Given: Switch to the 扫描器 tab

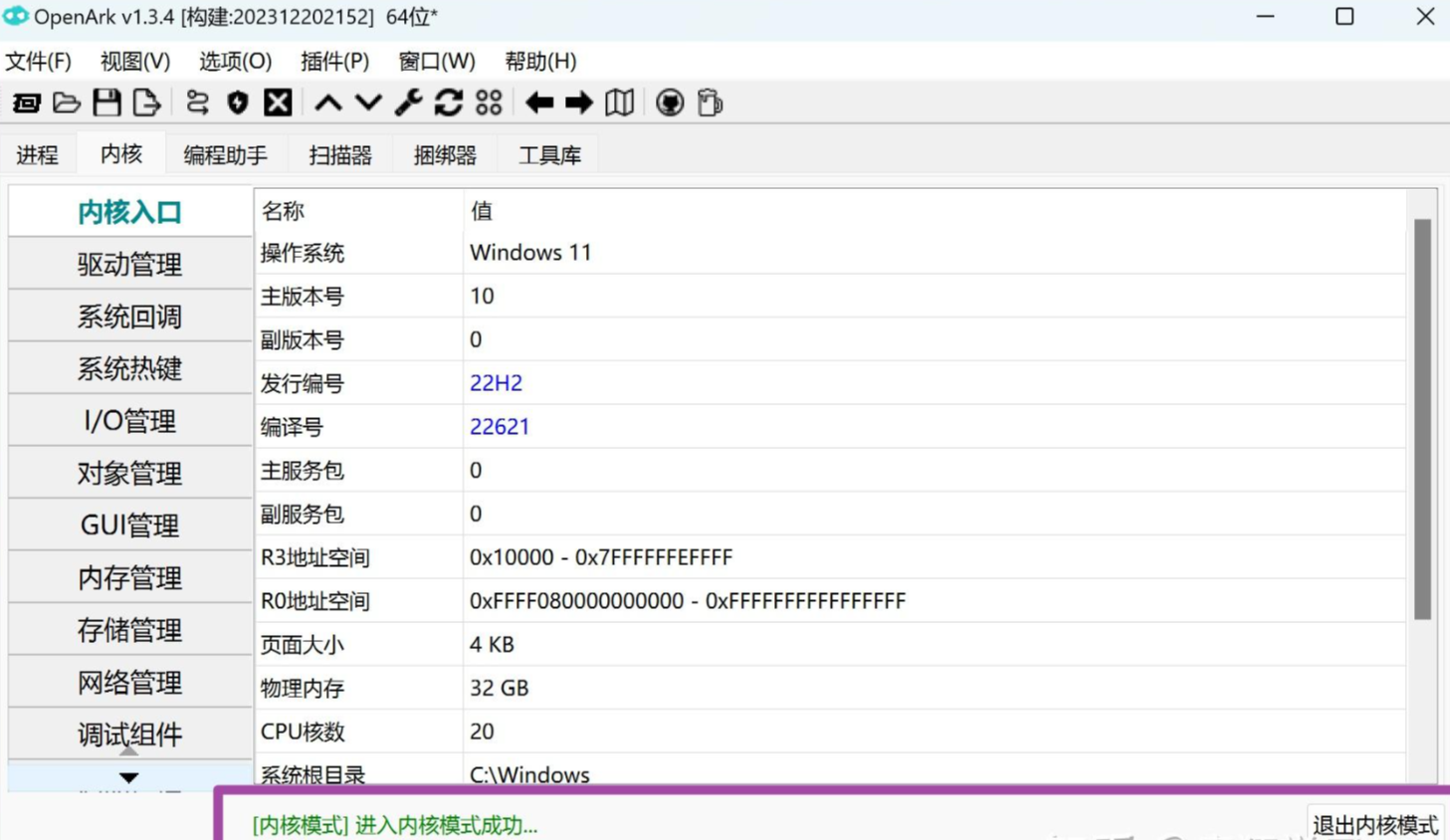Looking at the screenshot, I should [339, 155].
